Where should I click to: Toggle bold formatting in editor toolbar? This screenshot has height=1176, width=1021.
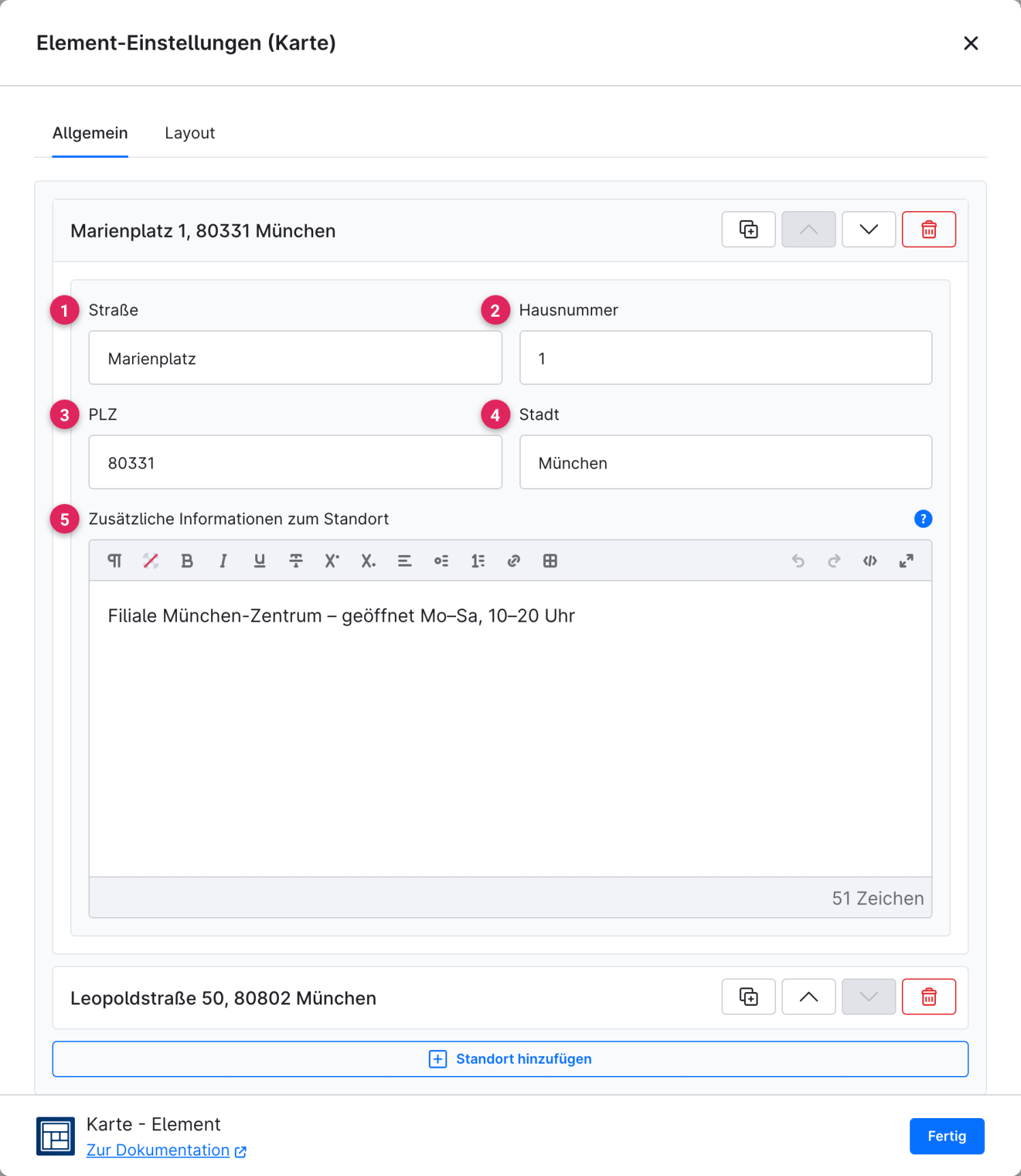point(187,560)
